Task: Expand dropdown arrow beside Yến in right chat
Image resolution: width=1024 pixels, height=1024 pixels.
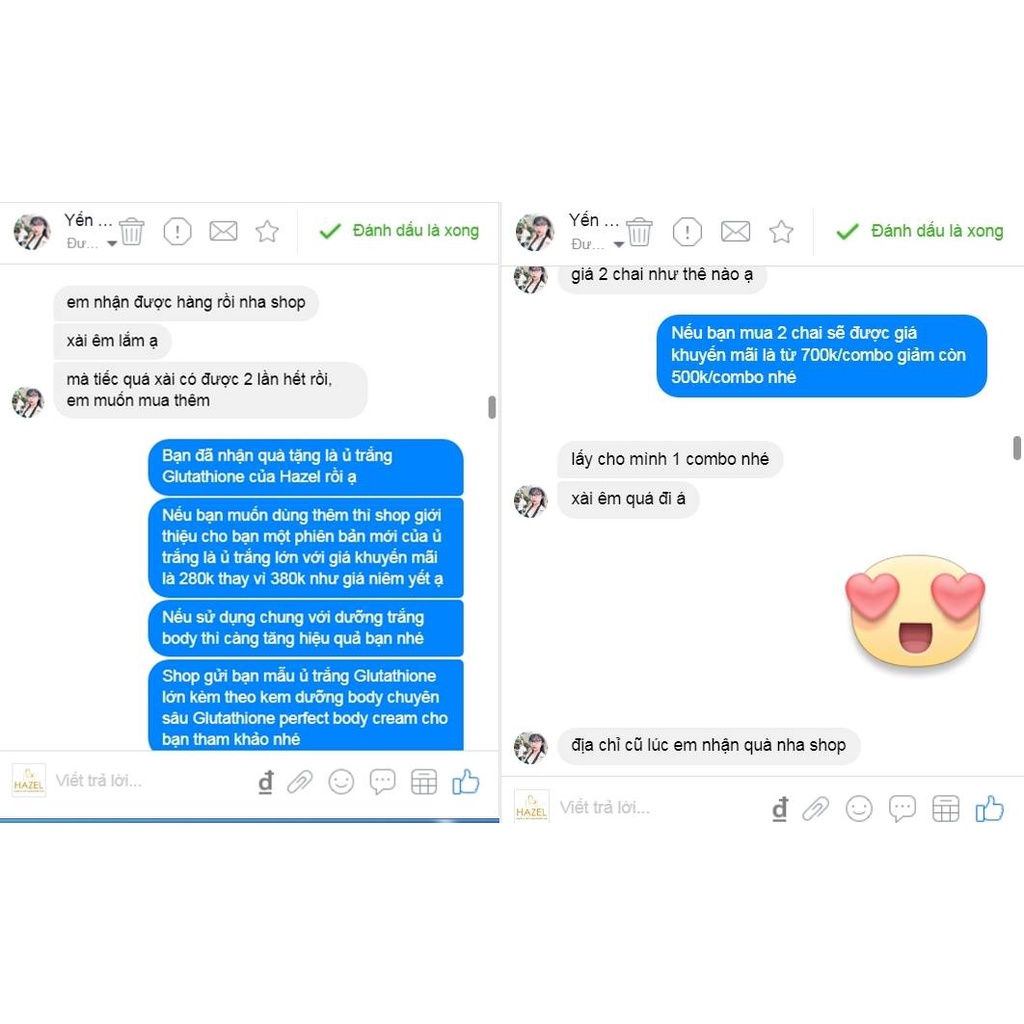Action: point(618,244)
